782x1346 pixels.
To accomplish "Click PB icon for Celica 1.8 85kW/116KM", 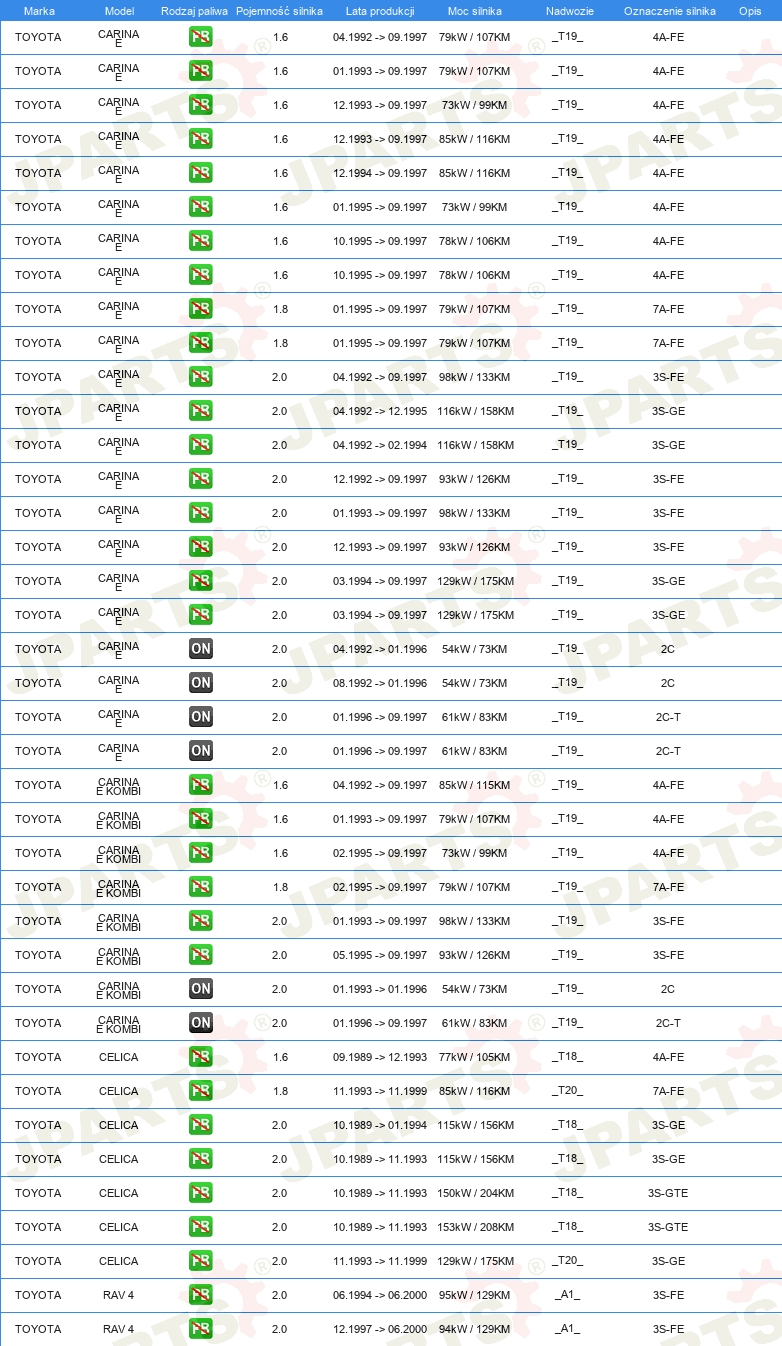I will click(x=200, y=1091).
